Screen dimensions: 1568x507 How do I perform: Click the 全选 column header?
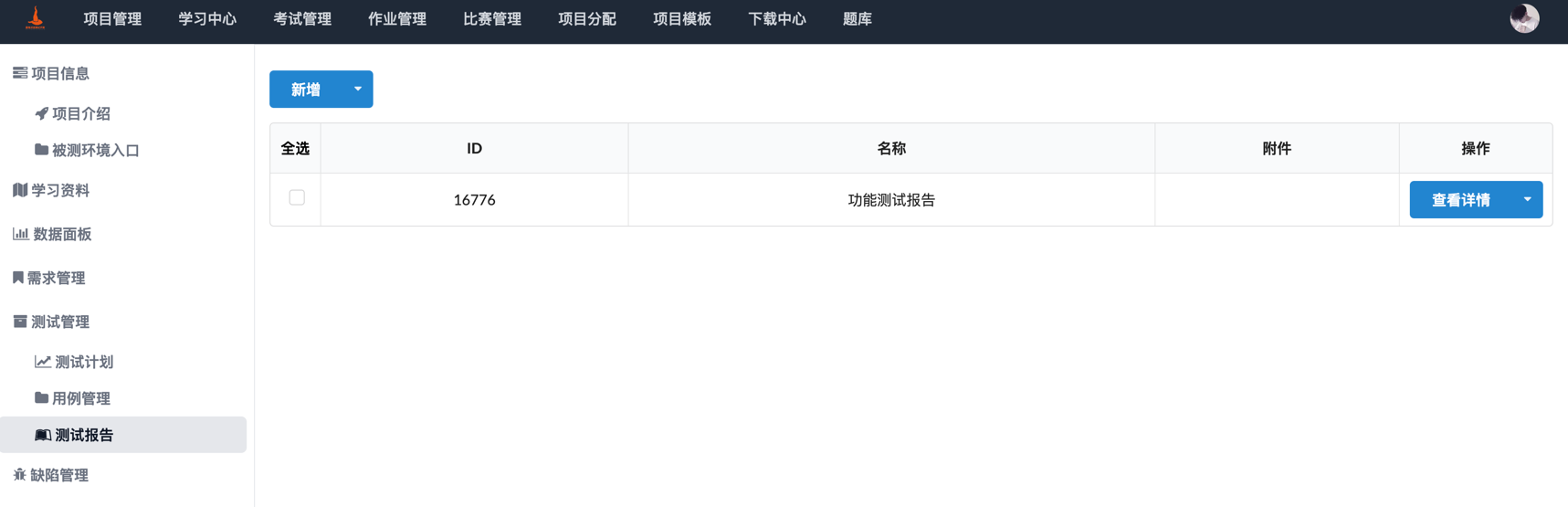[295, 149]
